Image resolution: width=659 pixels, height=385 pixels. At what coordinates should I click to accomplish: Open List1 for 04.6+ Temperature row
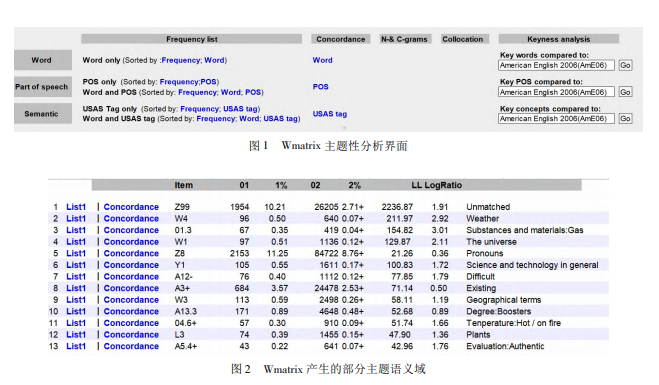point(76,323)
